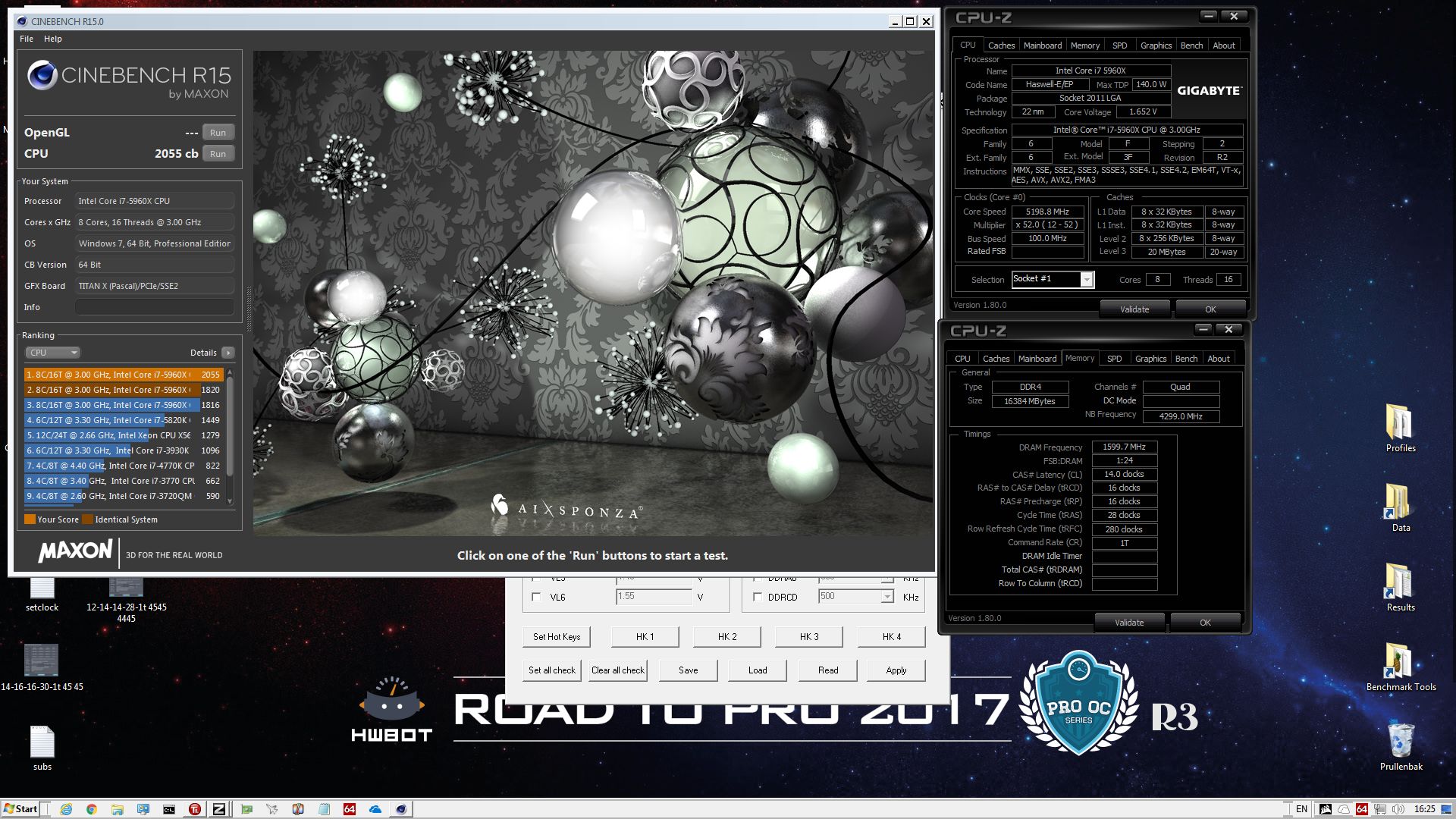Click Validate in the top CPU-Z window
Viewport: 1456px width, 819px height.
click(1134, 309)
